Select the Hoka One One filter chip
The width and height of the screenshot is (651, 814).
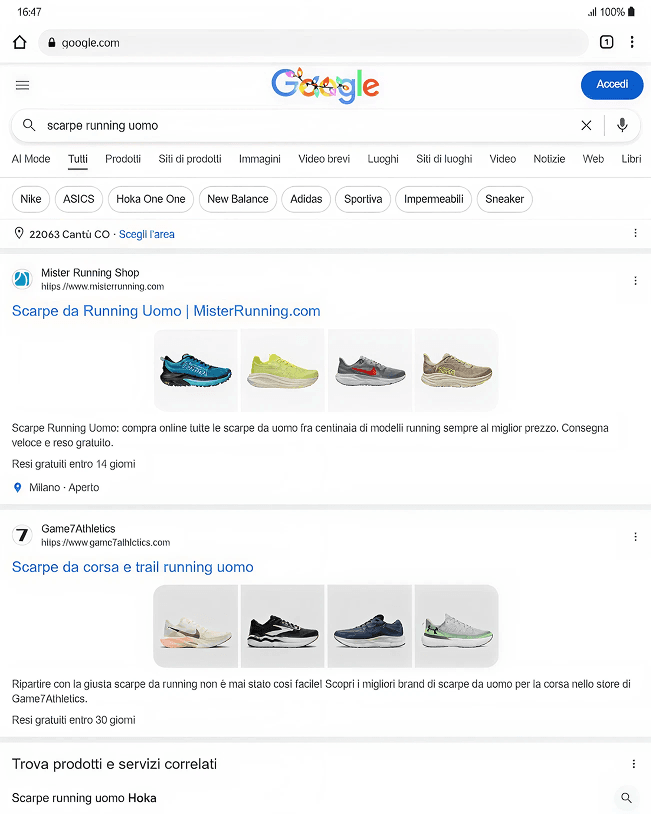click(x=150, y=199)
